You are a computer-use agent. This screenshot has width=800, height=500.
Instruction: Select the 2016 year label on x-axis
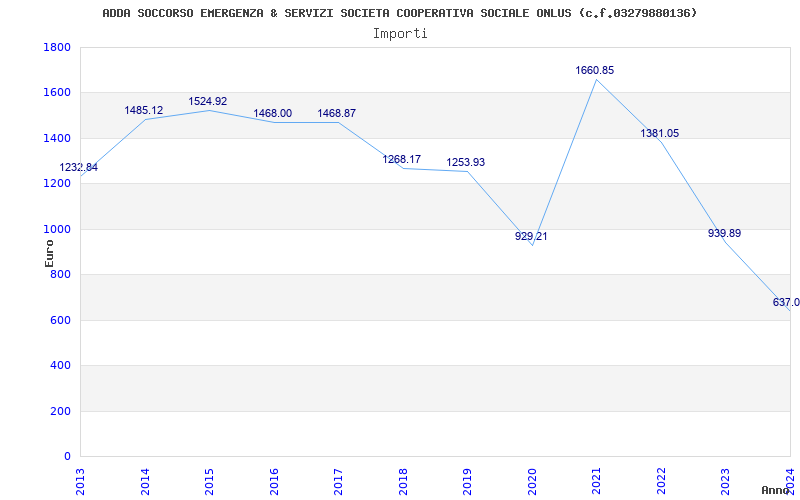click(x=274, y=480)
